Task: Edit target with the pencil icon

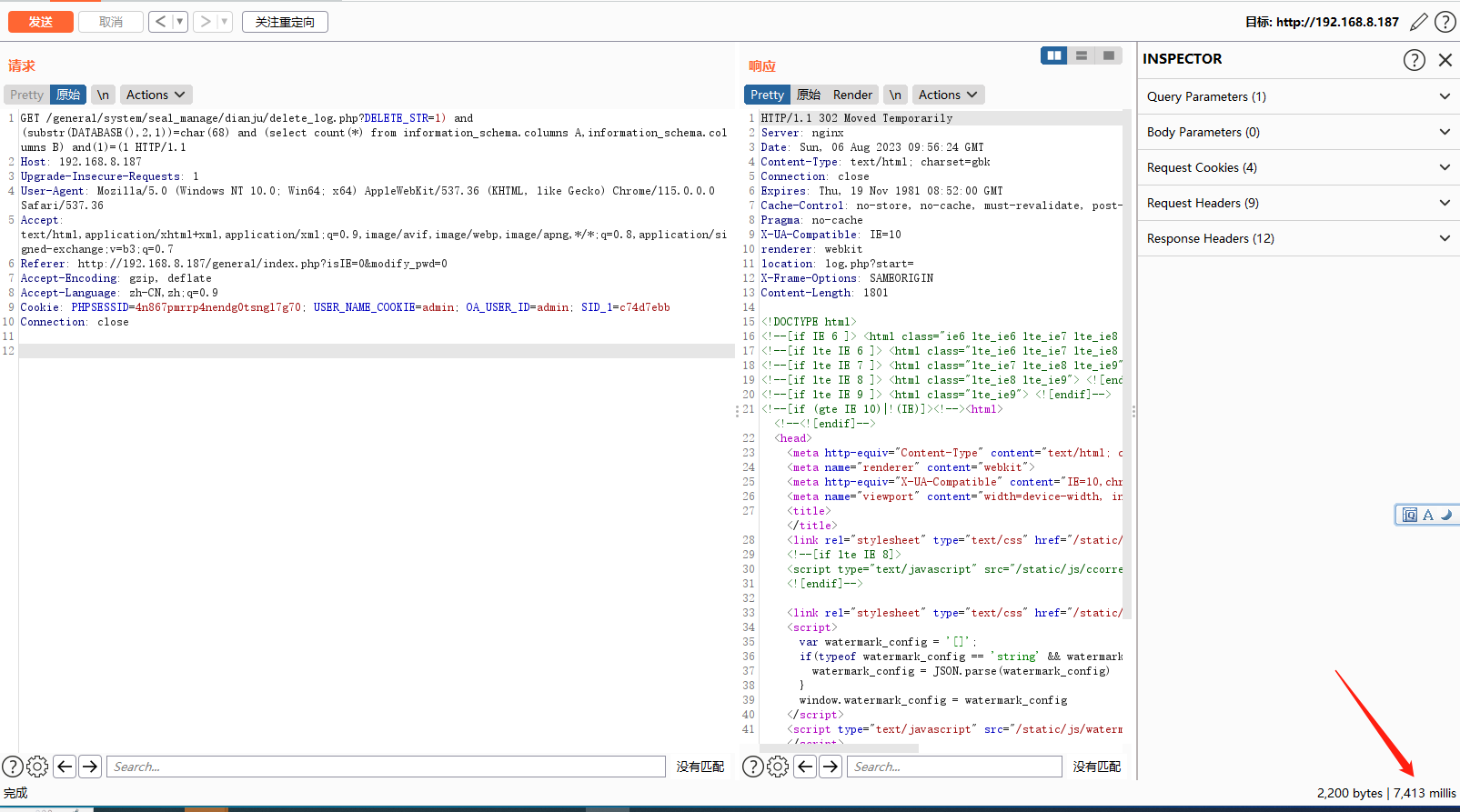Action: (x=1419, y=22)
